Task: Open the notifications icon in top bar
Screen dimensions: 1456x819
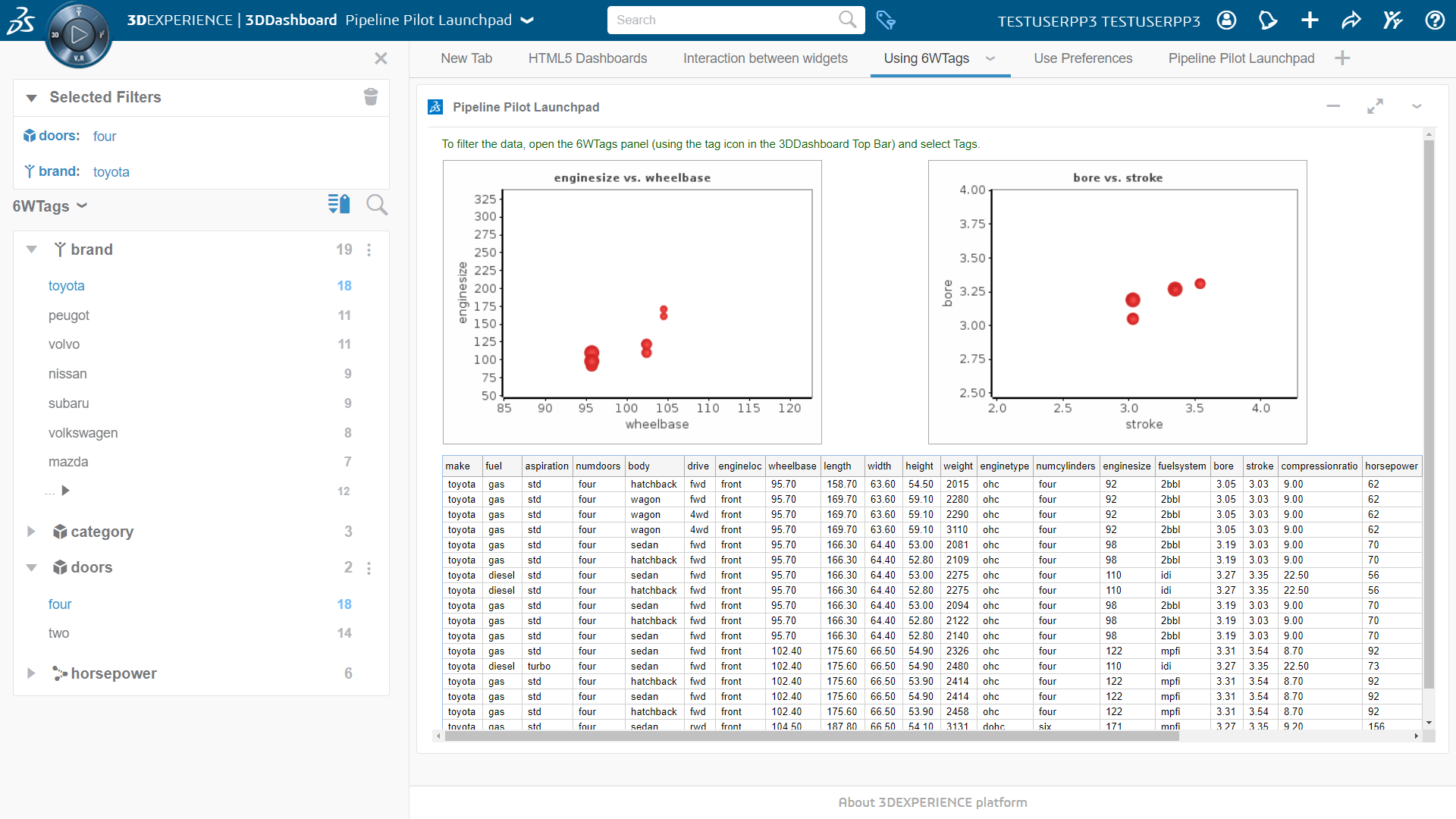Action: pyautogui.click(x=1268, y=20)
